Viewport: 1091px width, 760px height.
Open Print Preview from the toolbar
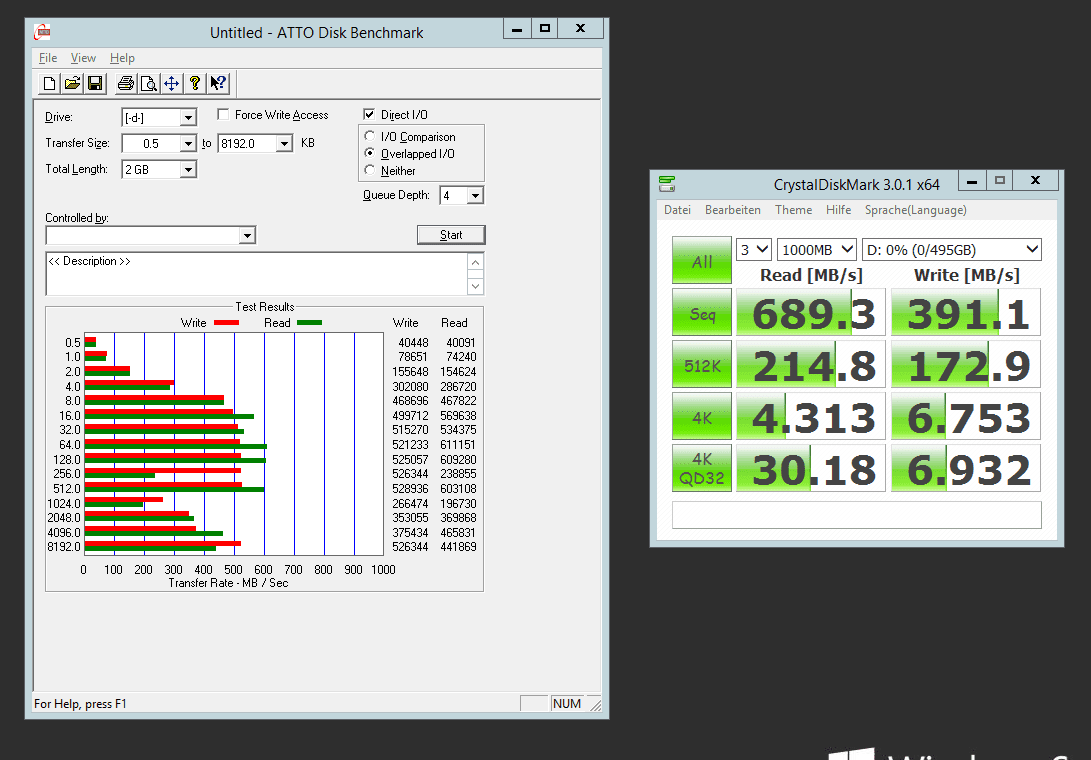pos(148,83)
